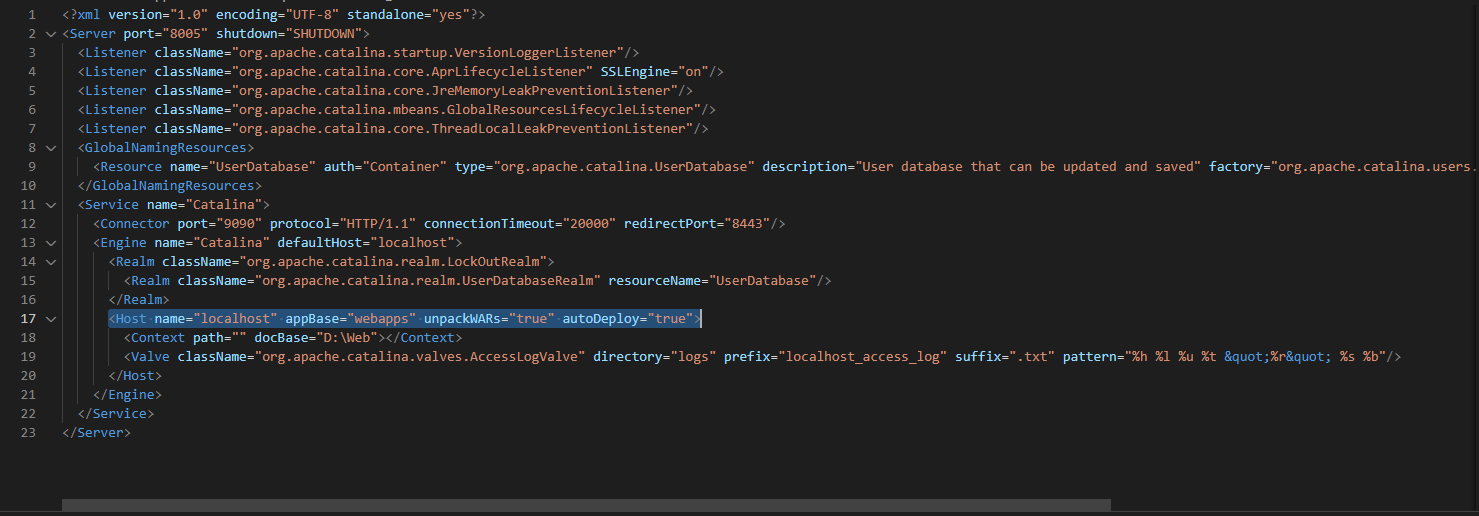Click the Host name value "localhost" on line 17

coord(235,318)
